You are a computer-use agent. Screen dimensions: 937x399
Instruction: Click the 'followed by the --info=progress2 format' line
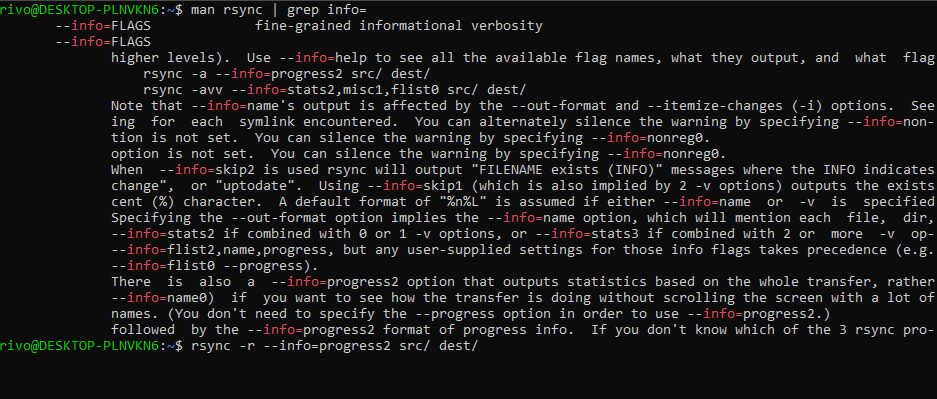click(x=523, y=330)
